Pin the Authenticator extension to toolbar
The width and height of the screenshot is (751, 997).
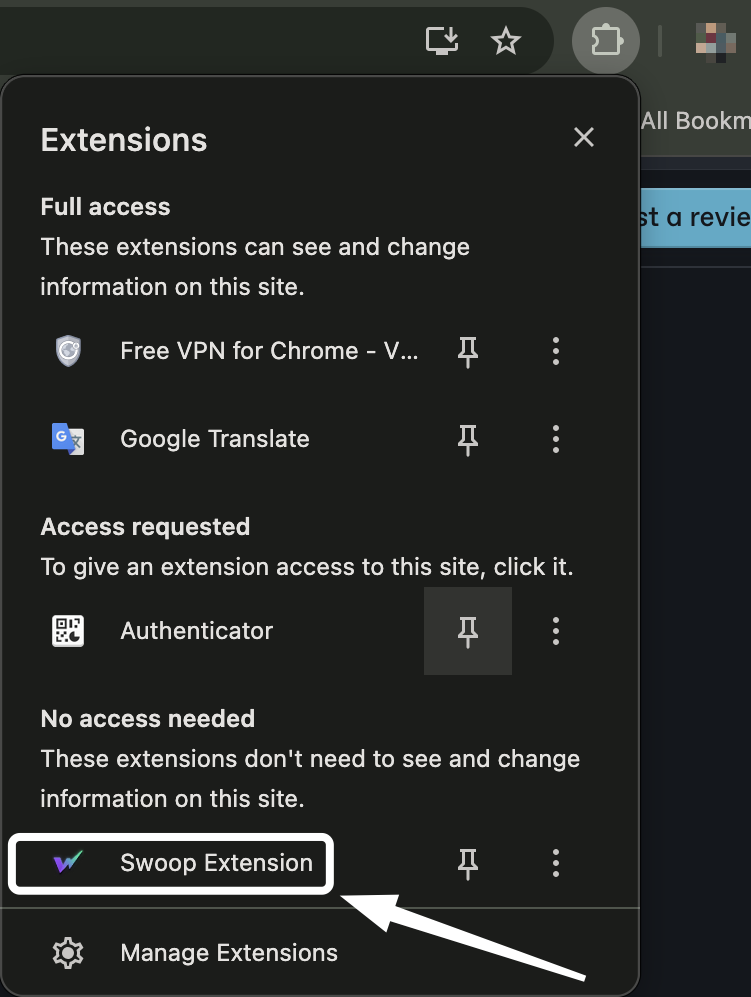tap(468, 631)
